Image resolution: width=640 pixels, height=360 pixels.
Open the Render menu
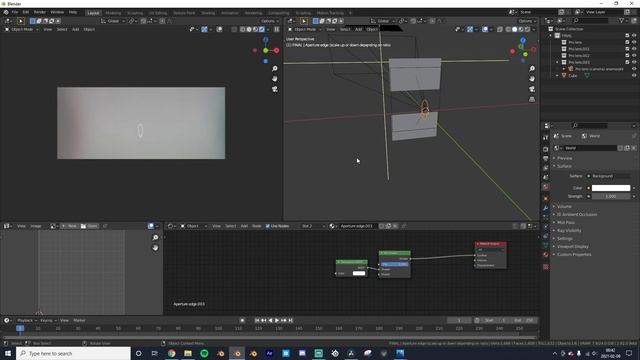pos(40,12)
